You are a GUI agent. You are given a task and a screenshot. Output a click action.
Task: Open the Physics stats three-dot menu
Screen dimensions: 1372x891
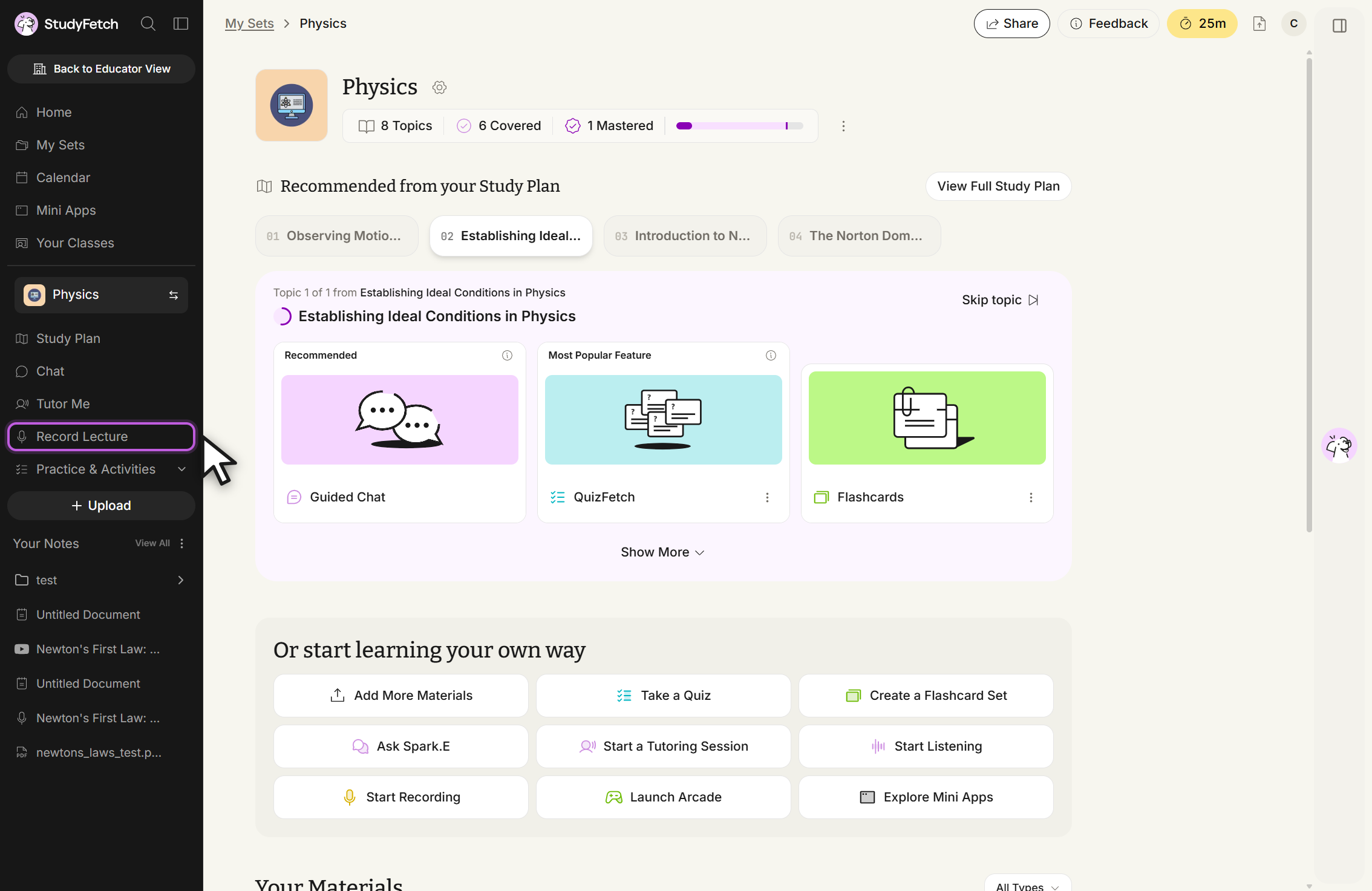click(843, 126)
